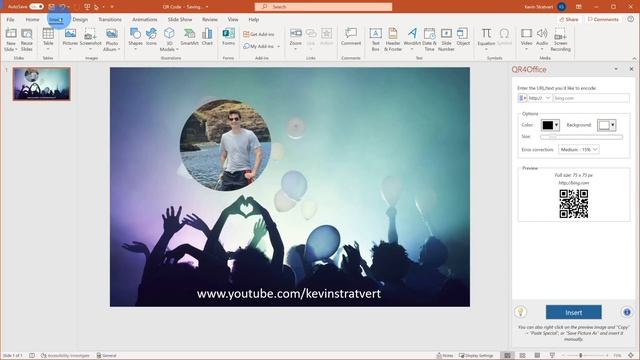The width and height of the screenshot is (640, 360).
Task: Click the URL text input field
Action: (591, 98)
